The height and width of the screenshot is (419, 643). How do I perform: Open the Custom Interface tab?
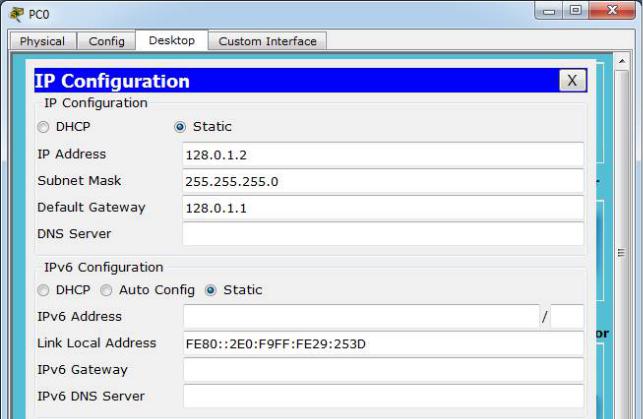pyautogui.click(x=267, y=41)
